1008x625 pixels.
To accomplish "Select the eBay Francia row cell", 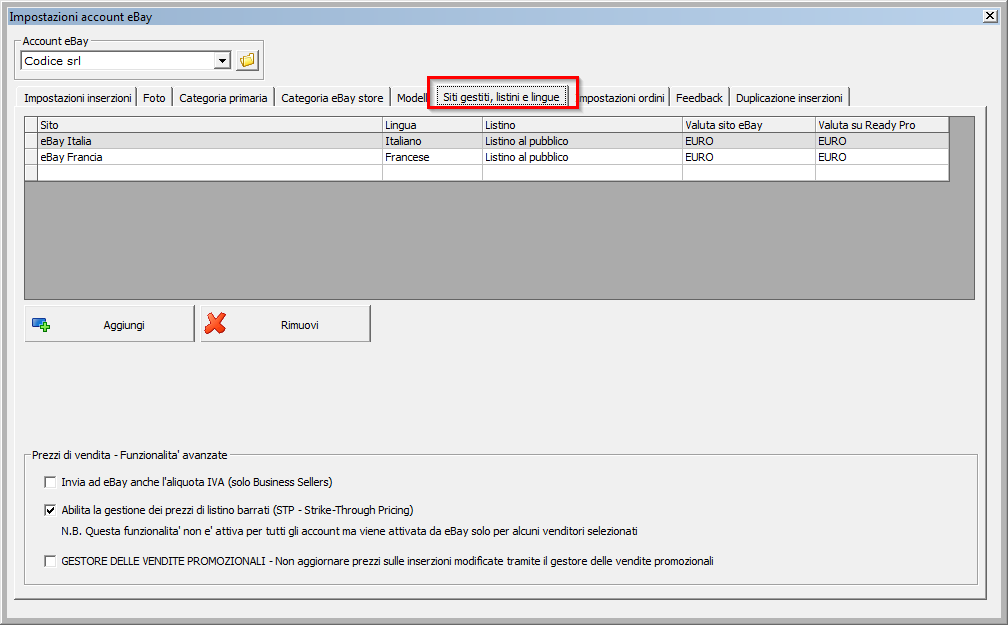I will coord(210,157).
